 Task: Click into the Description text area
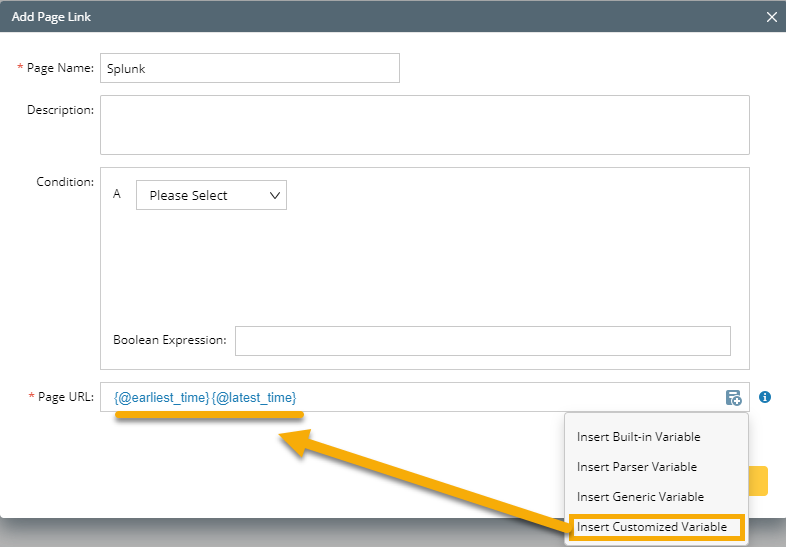424,125
